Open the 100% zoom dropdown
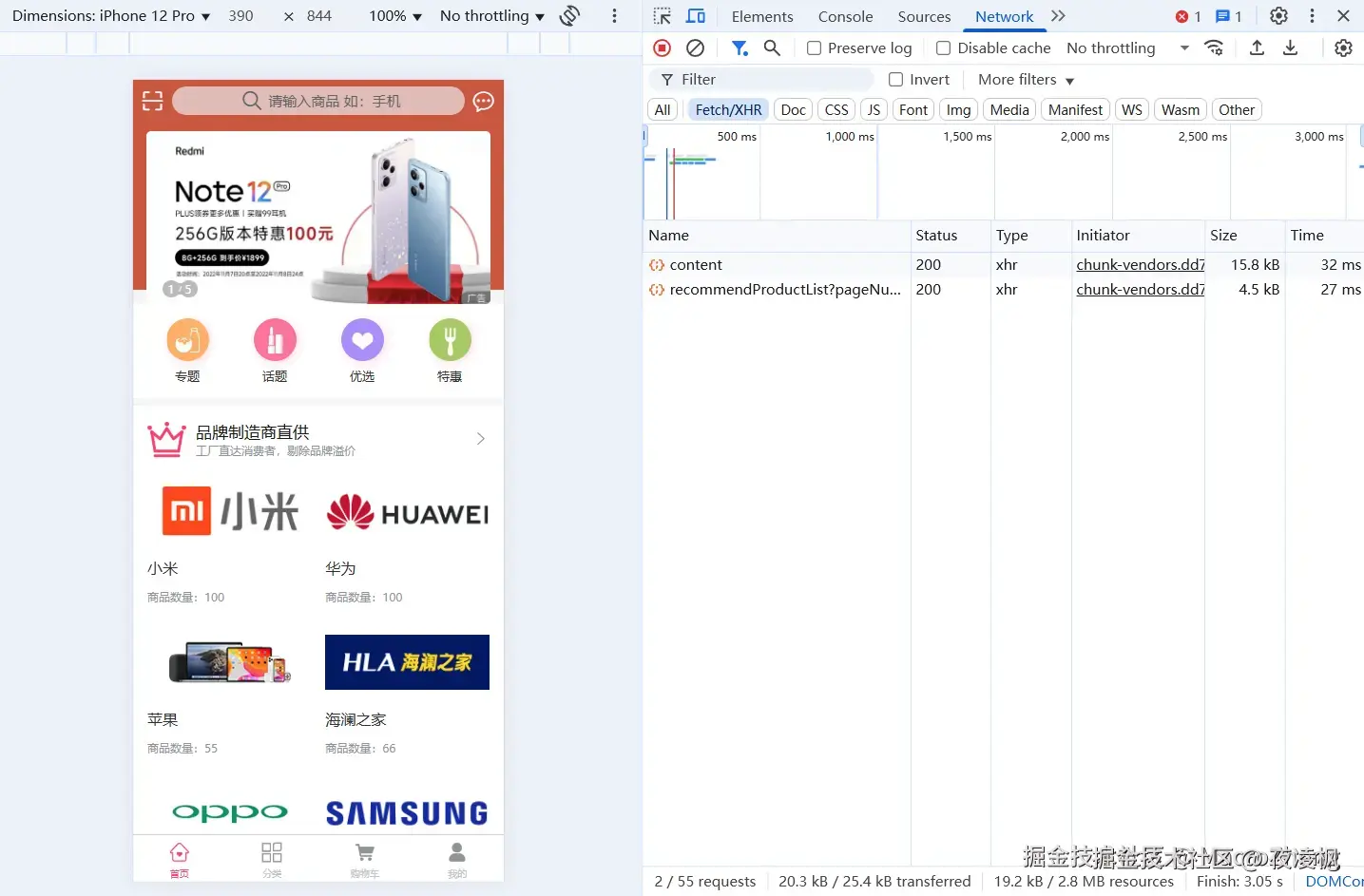The width and height of the screenshot is (1364, 896). coord(394,16)
